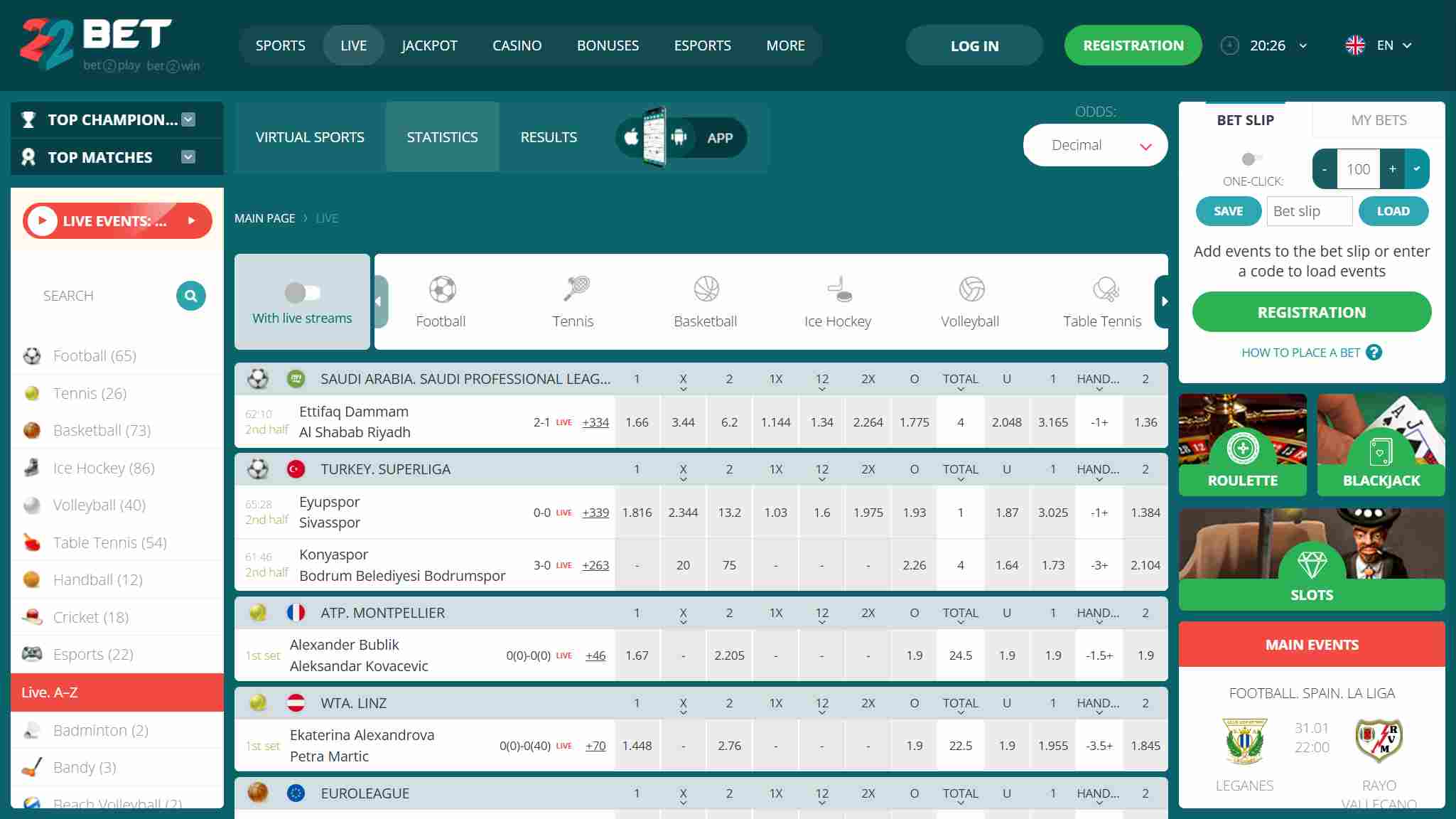Click the Esports gamepad icon in sidebar
The height and width of the screenshot is (819, 1456).
pyautogui.click(x=32, y=653)
